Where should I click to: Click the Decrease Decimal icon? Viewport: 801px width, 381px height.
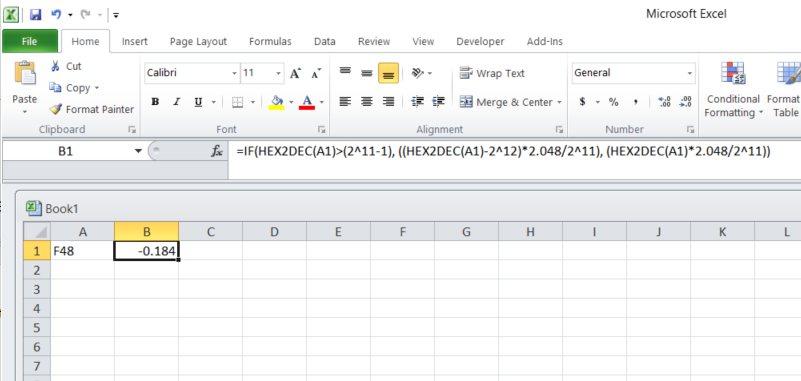click(x=686, y=102)
